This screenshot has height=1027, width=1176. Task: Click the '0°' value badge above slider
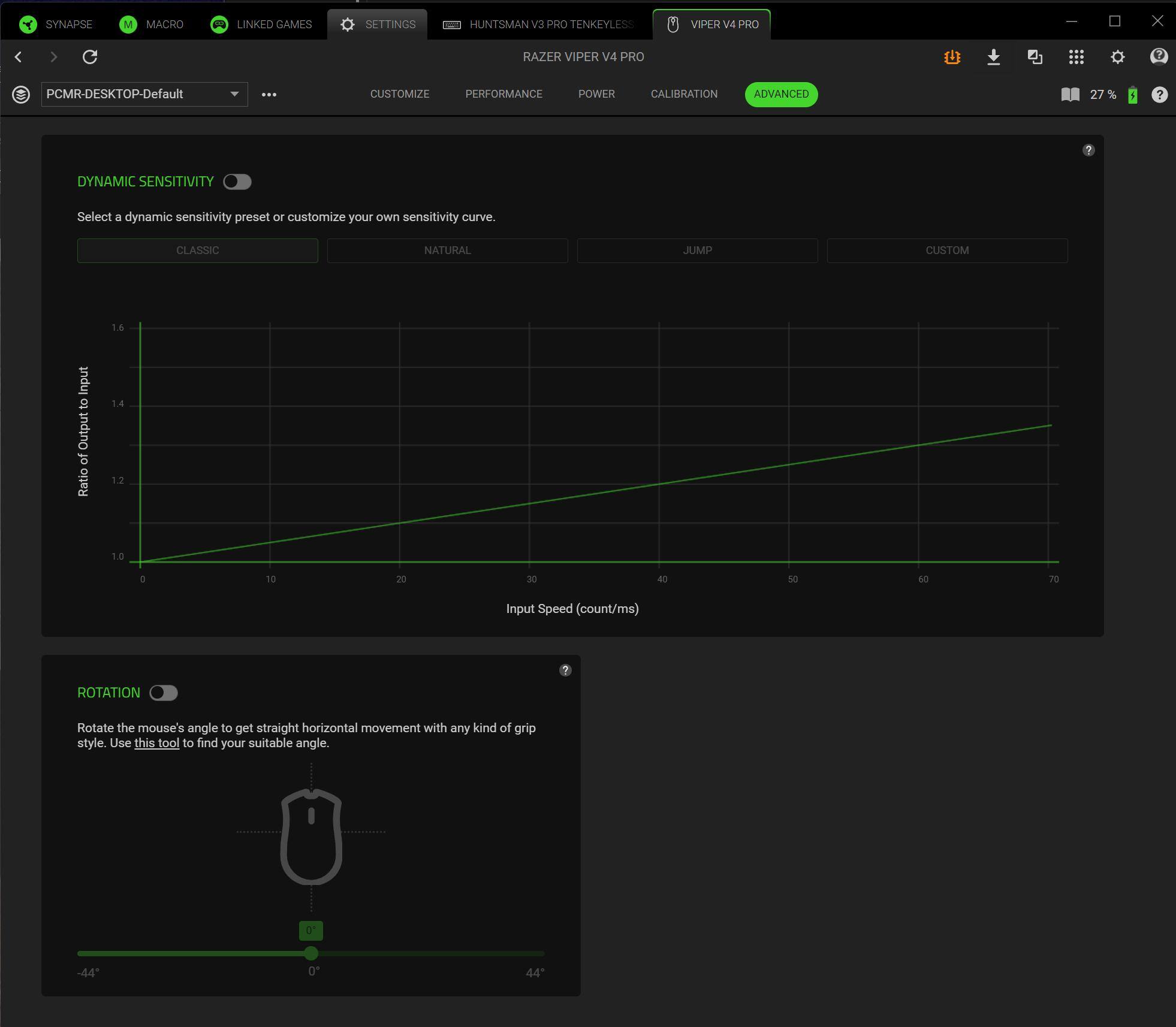pyautogui.click(x=311, y=931)
